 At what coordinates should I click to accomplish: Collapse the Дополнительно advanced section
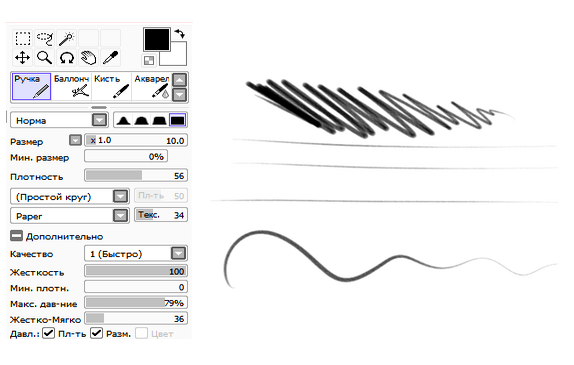pyautogui.click(x=16, y=236)
